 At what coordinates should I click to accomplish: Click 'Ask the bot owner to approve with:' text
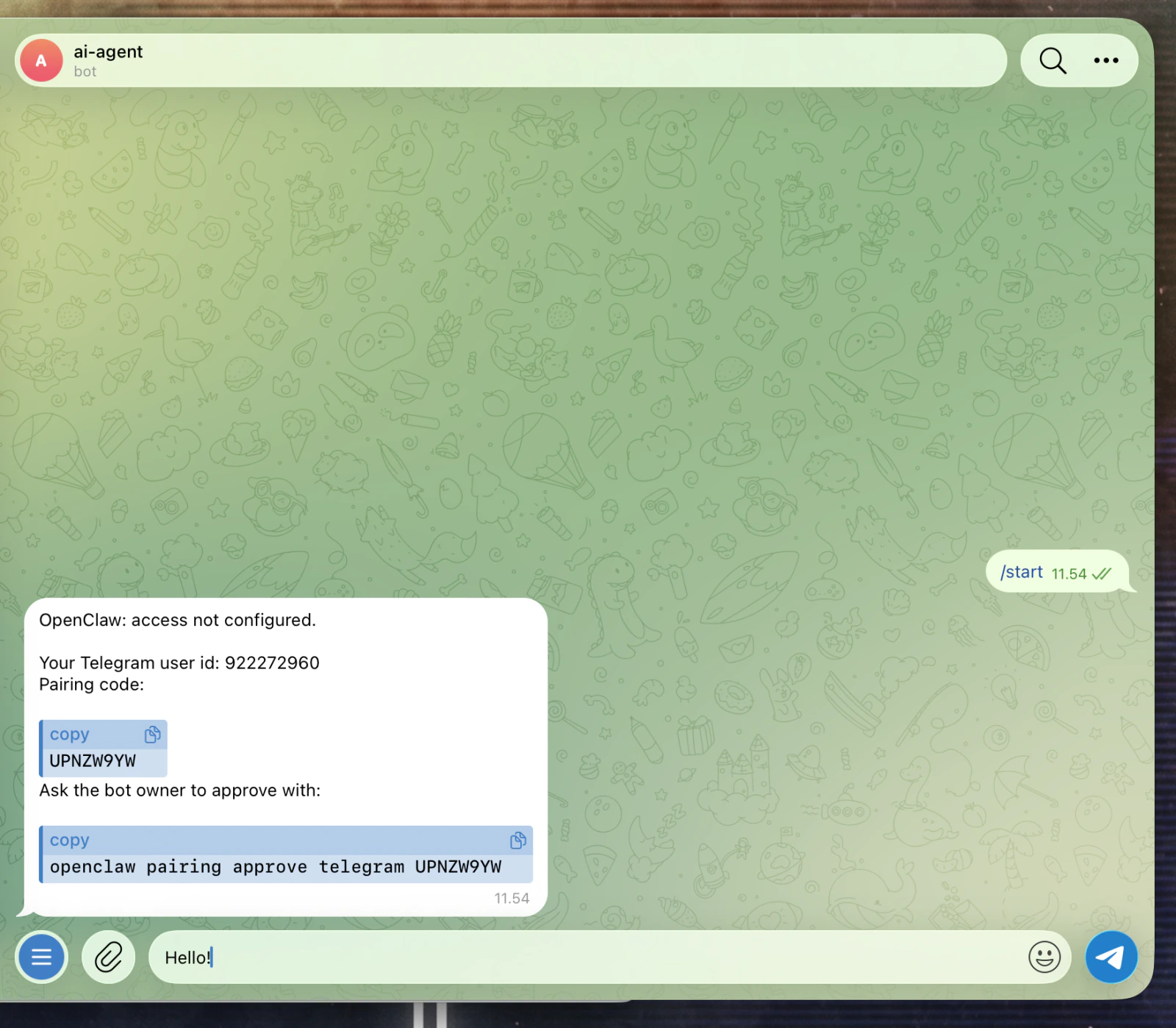pos(180,790)
